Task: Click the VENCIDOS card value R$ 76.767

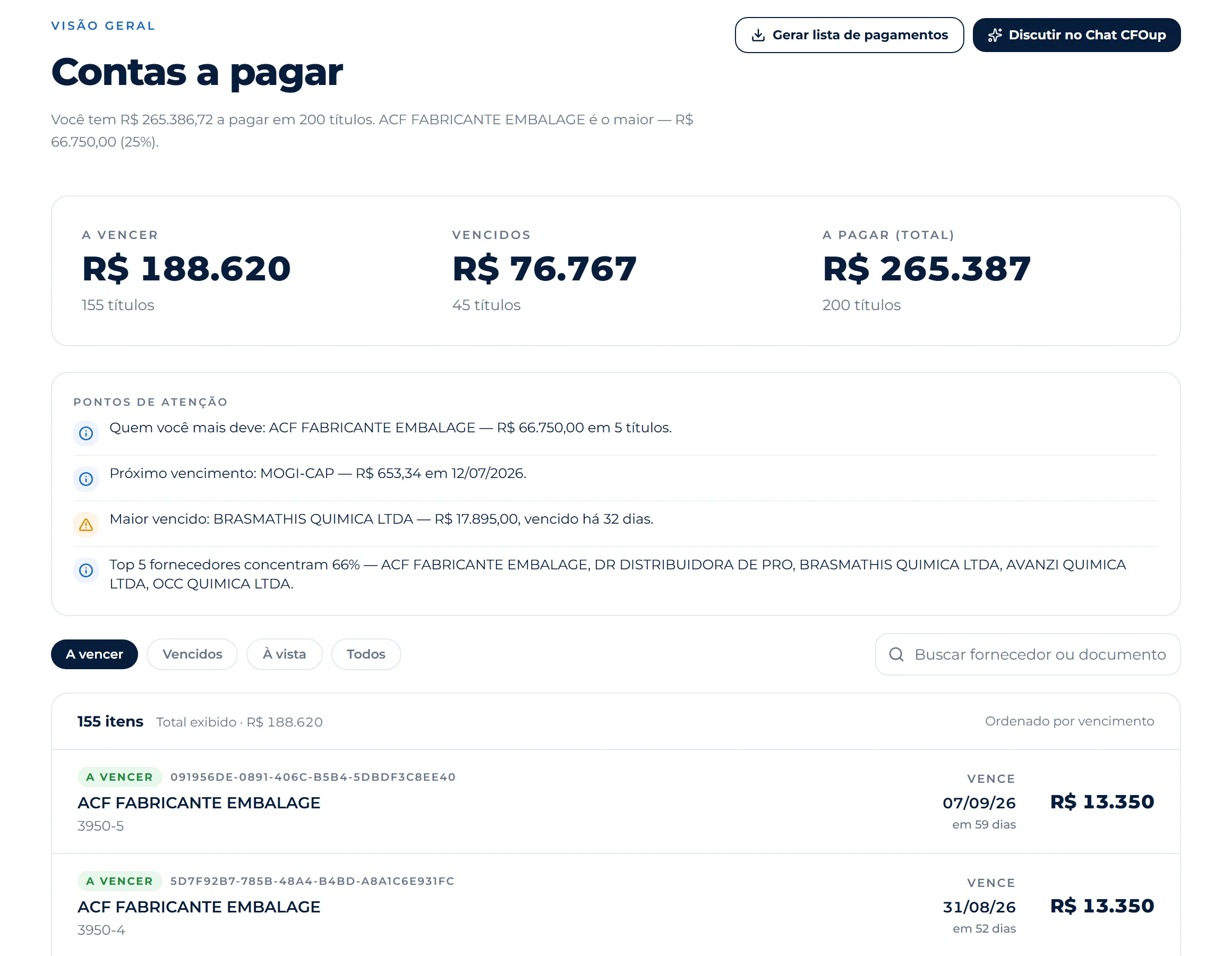Action: click(x=544, y=269)
